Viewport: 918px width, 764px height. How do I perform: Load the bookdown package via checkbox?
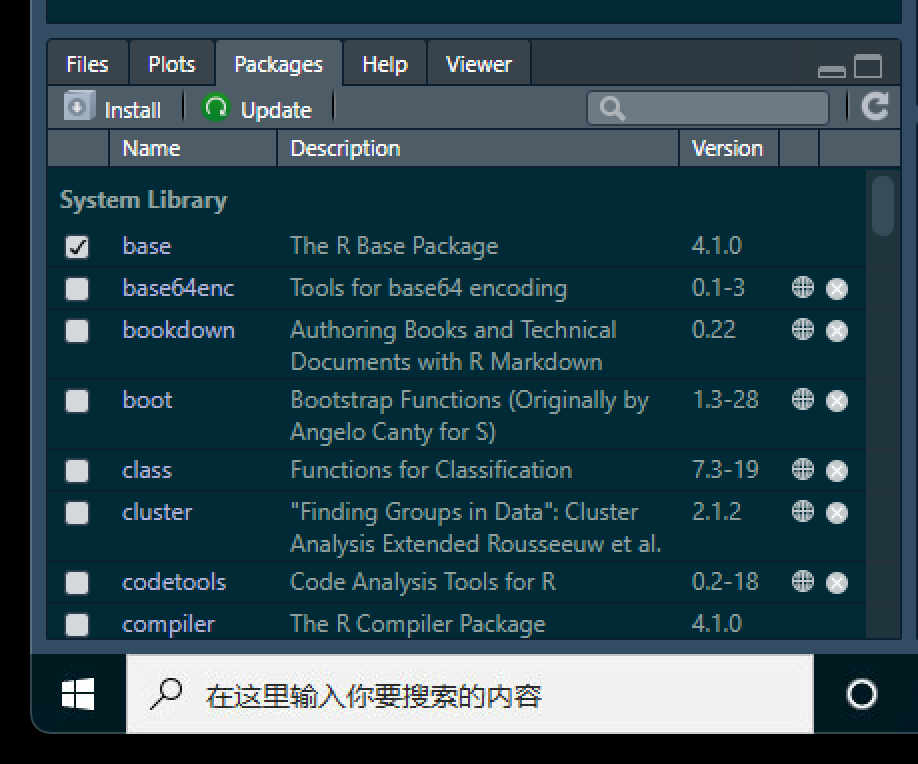coord(77,331)
